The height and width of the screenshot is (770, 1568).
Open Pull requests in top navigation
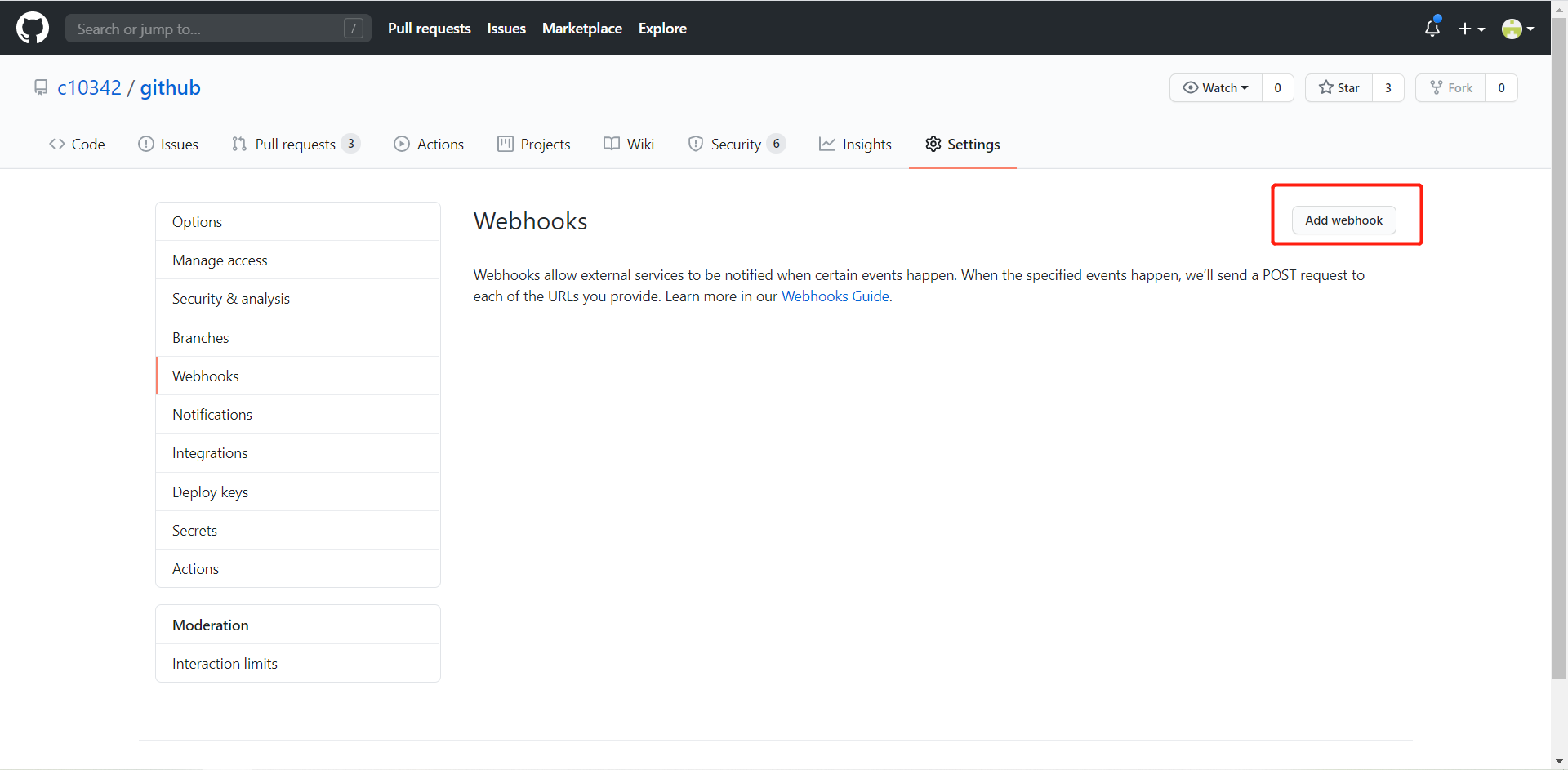pyautogui.click(x=429, y=29)
